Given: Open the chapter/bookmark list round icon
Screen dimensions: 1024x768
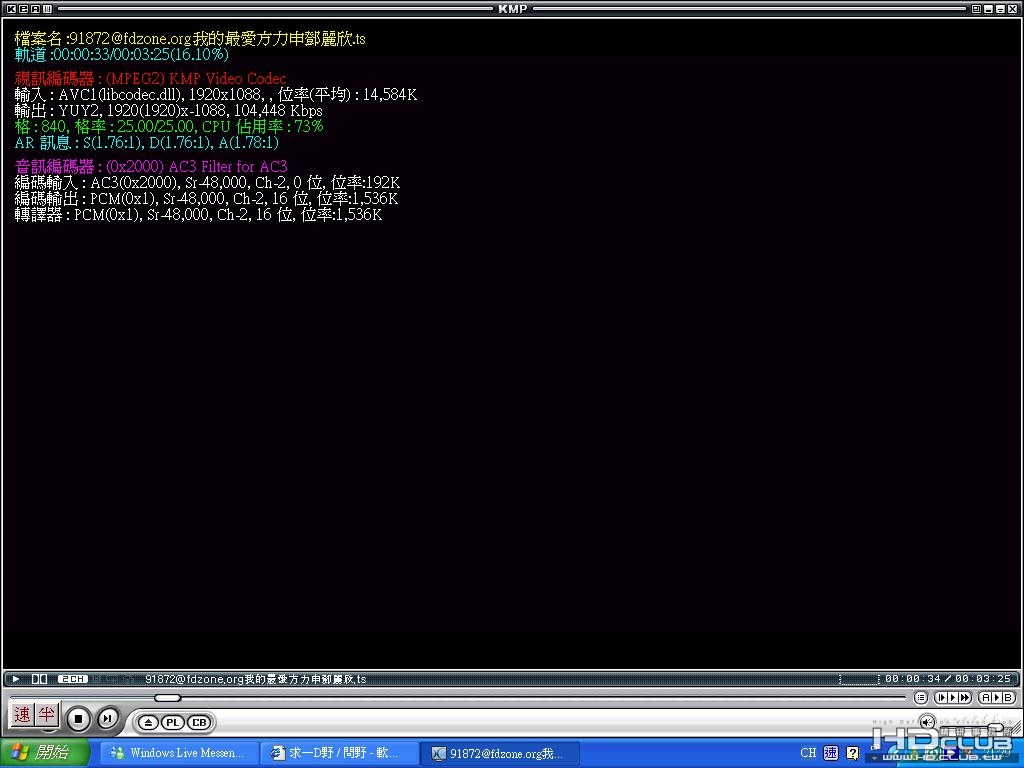Looking at the screenshot, I should pyautogui.click(x=921, y=698).
